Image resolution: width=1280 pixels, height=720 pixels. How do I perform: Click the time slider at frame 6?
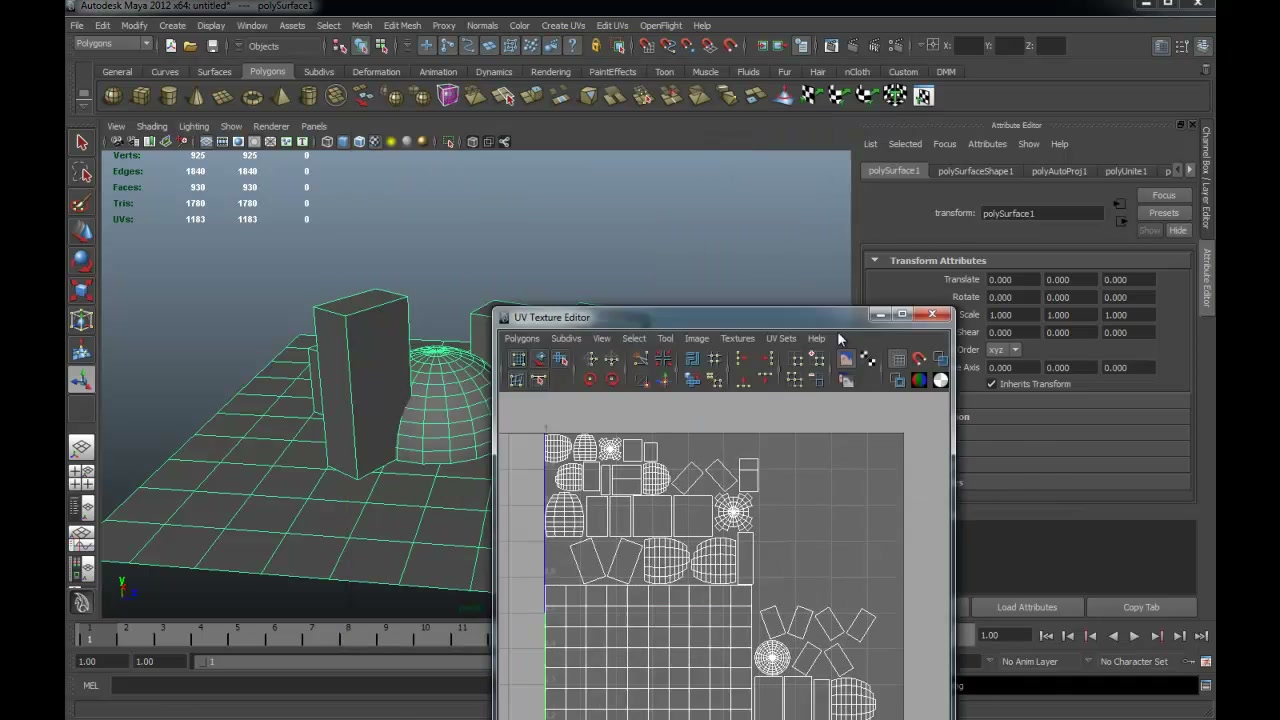click(275, 634)
